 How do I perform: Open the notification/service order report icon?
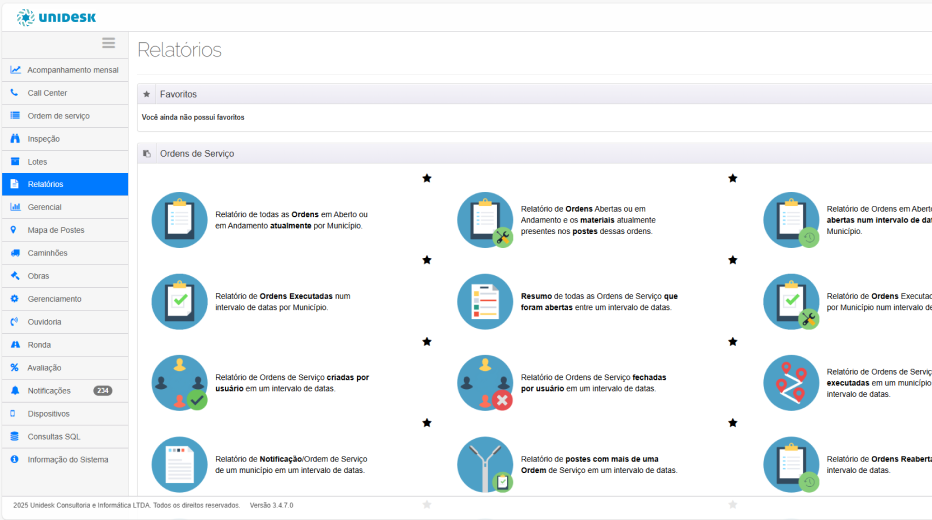(180, 464)
